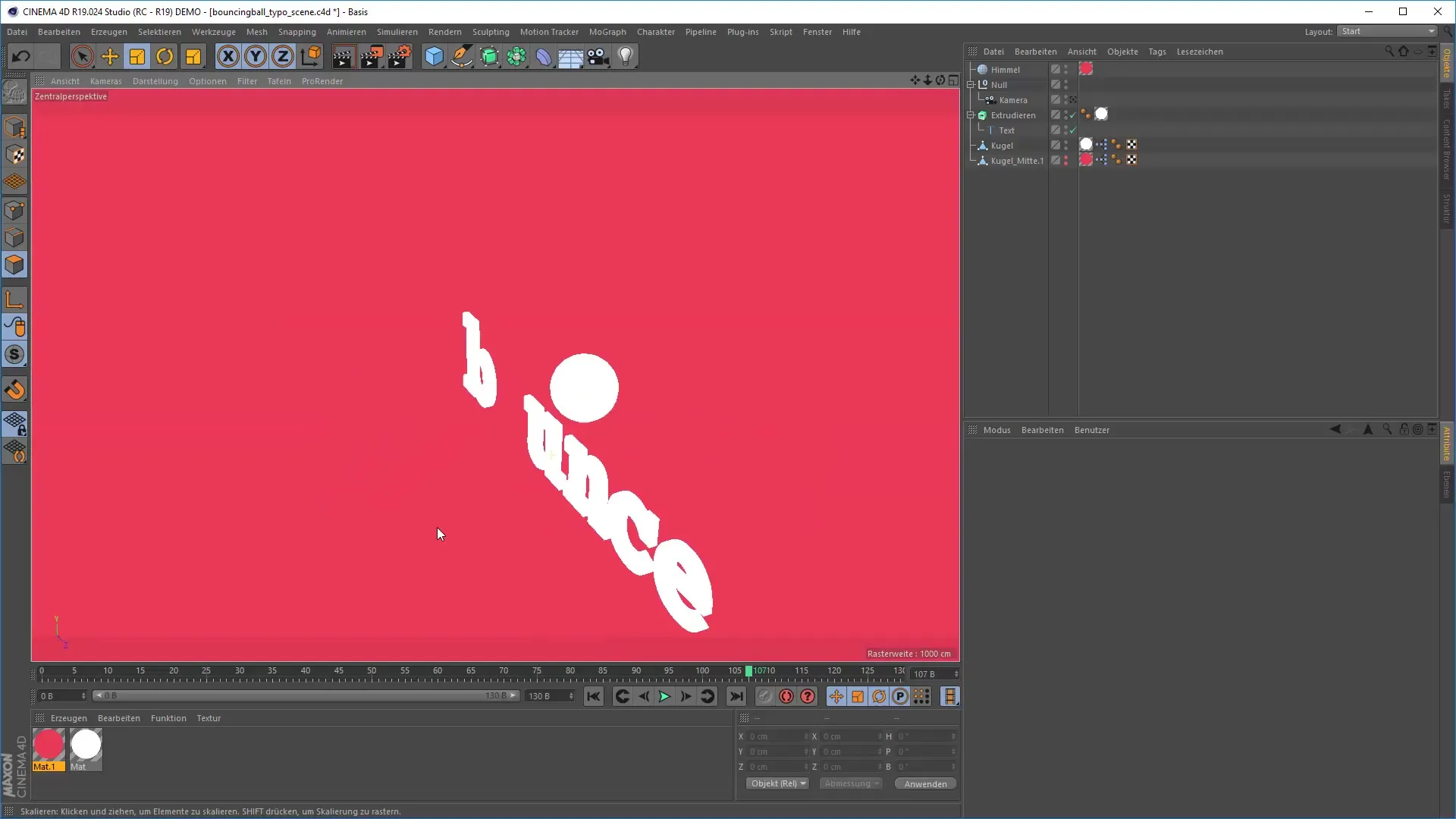Toggle Y axis lock

[x=256, y=56]
